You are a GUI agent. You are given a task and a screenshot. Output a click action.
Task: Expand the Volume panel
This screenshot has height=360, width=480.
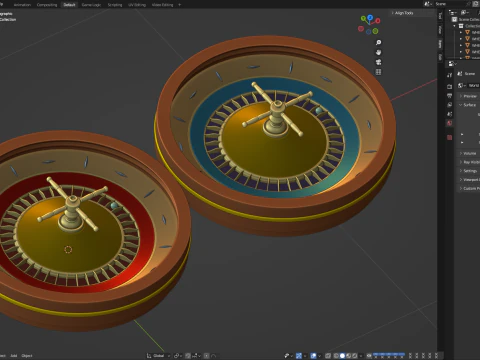[x=468, y=153]
